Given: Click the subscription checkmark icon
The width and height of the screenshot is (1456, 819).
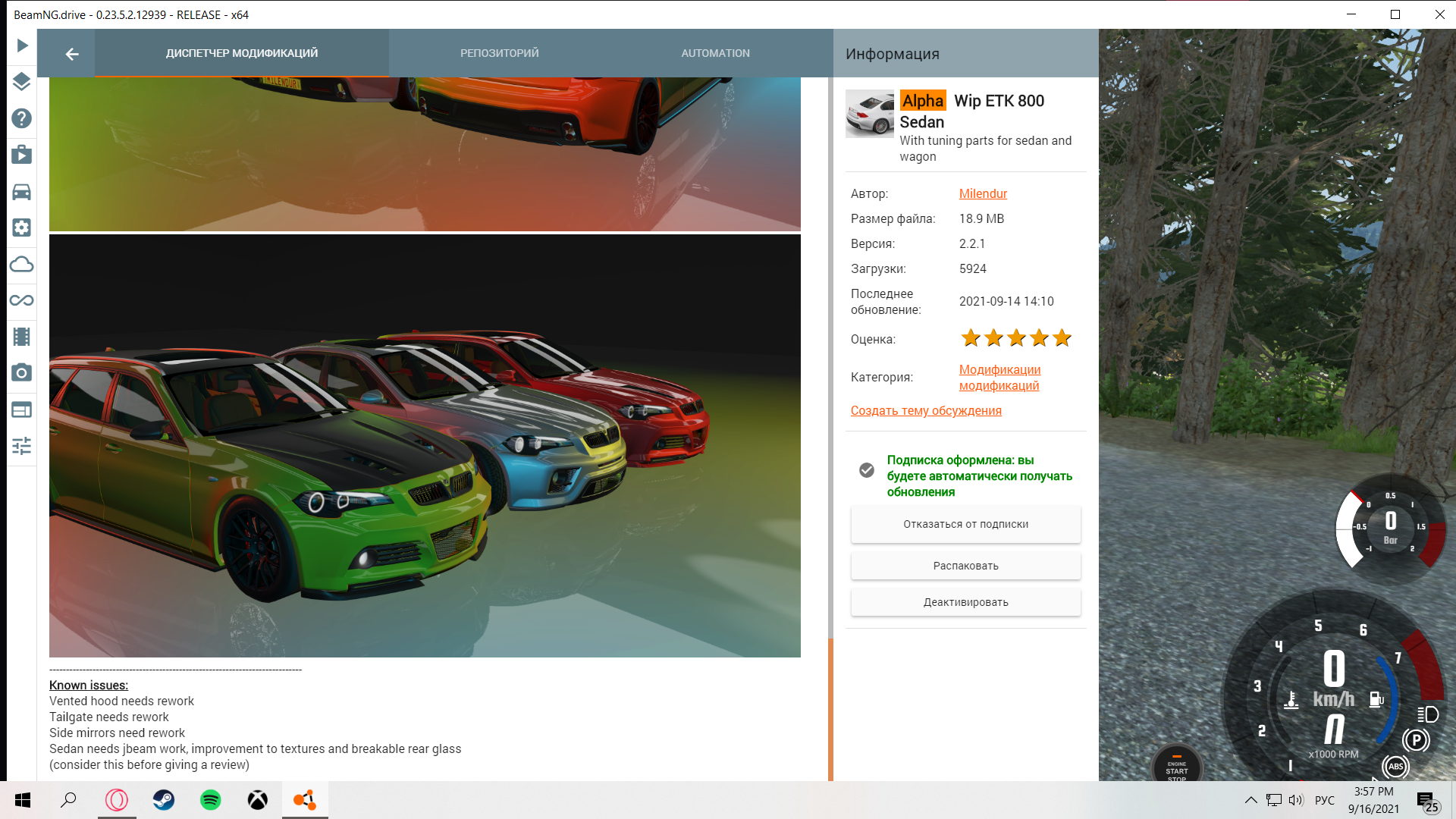Looking at the screenshot, I should coord(867,470).
